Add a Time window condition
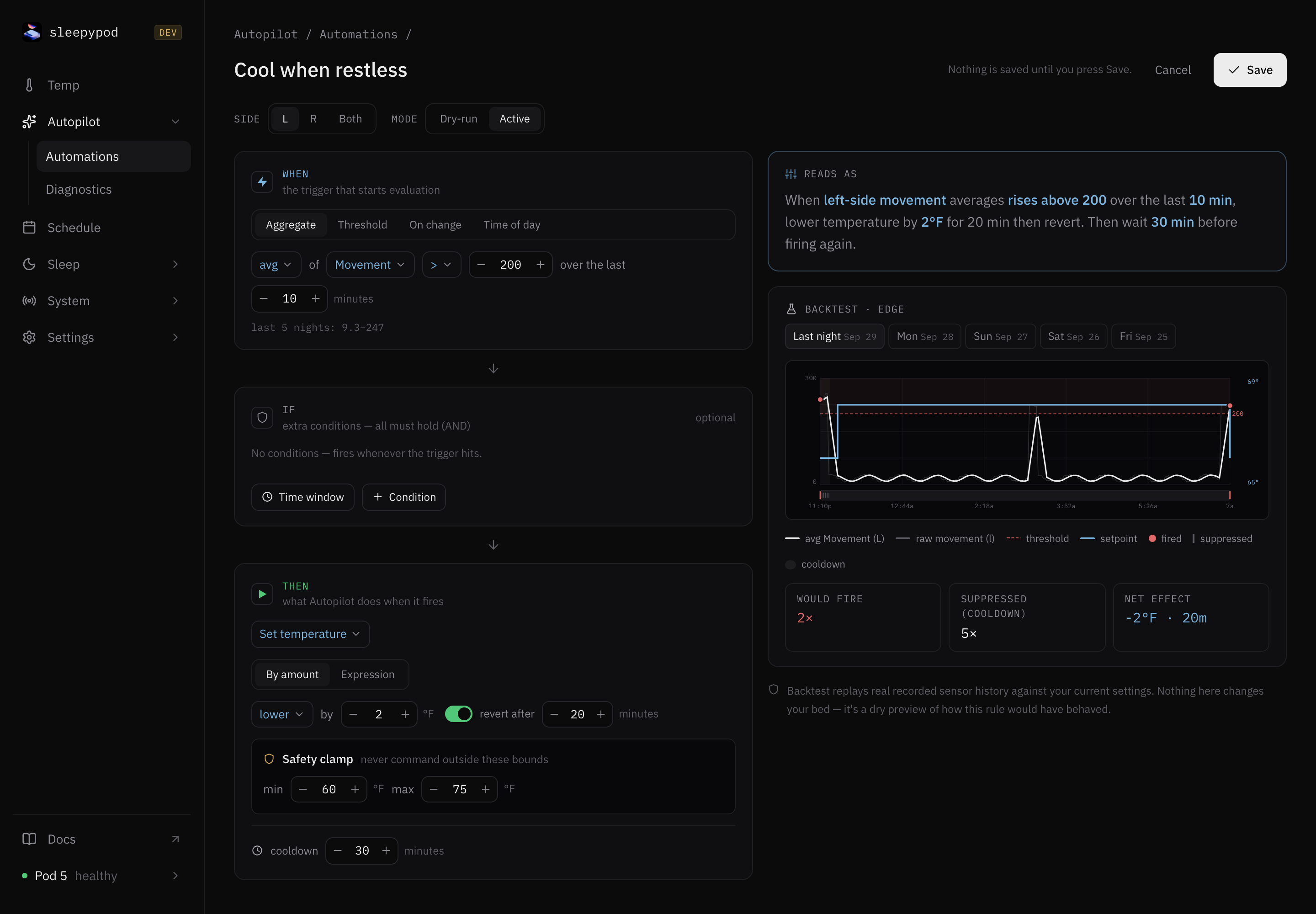The height and width of the screenshot is (914, 1316). pos(303,497)
